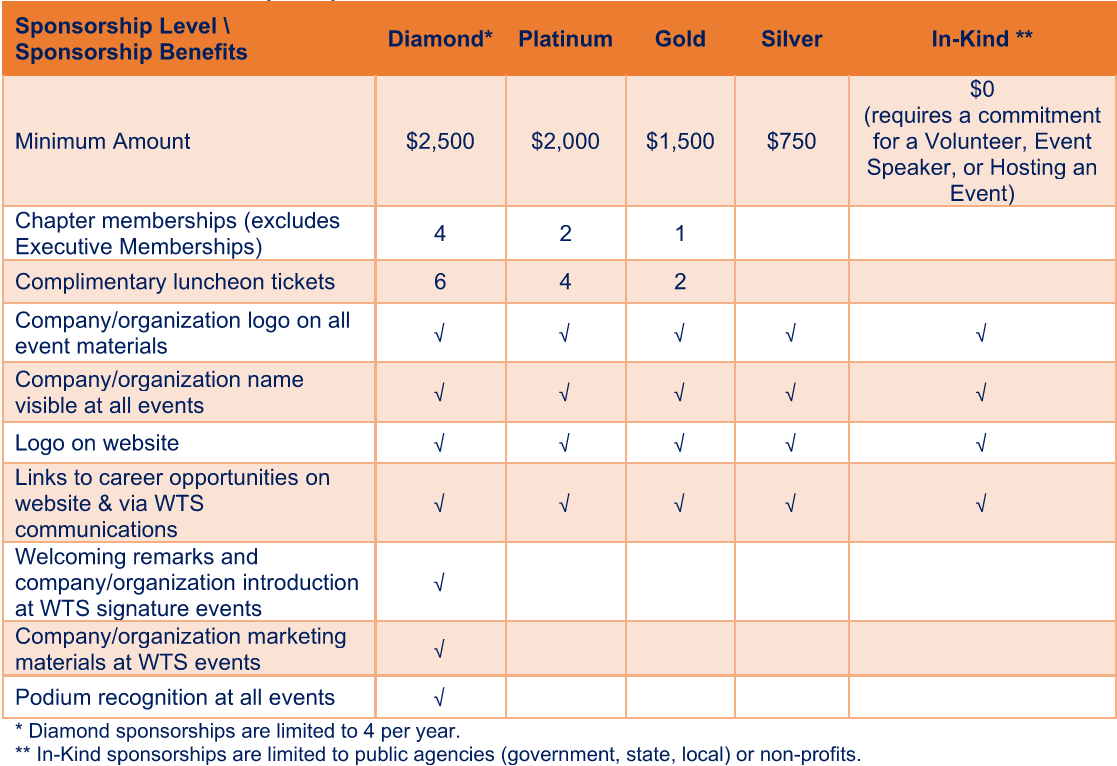Image resolution: width=1117 pixels, height=766 pixels.
Task: Click Diamond's checkmark for Welcoming remarks row
Action: (x=440, y=583)
